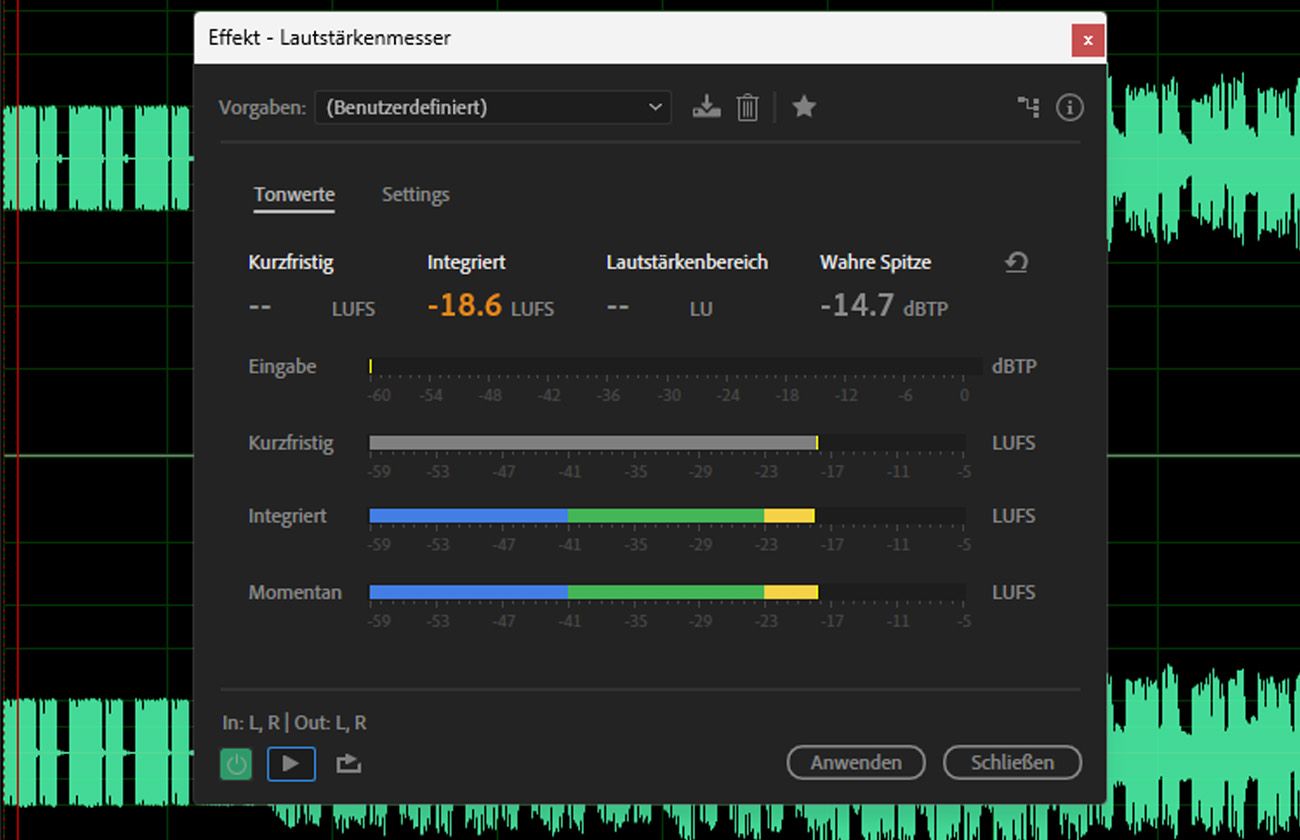Click the orange -18.6 Integriert value
The height and width of the screenshot is (840, 1300).
point(464,305)
